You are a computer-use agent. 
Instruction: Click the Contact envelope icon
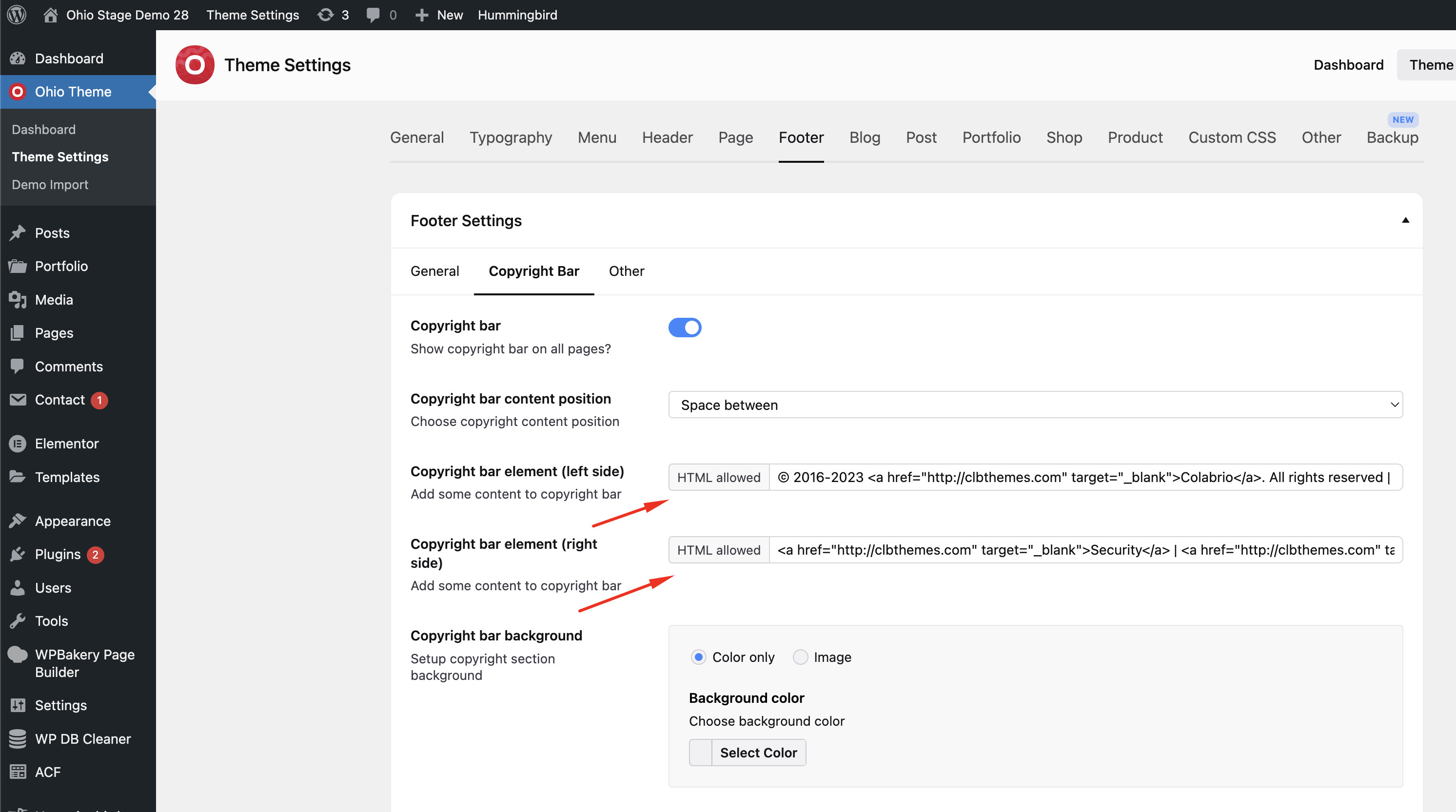(18, 400)
